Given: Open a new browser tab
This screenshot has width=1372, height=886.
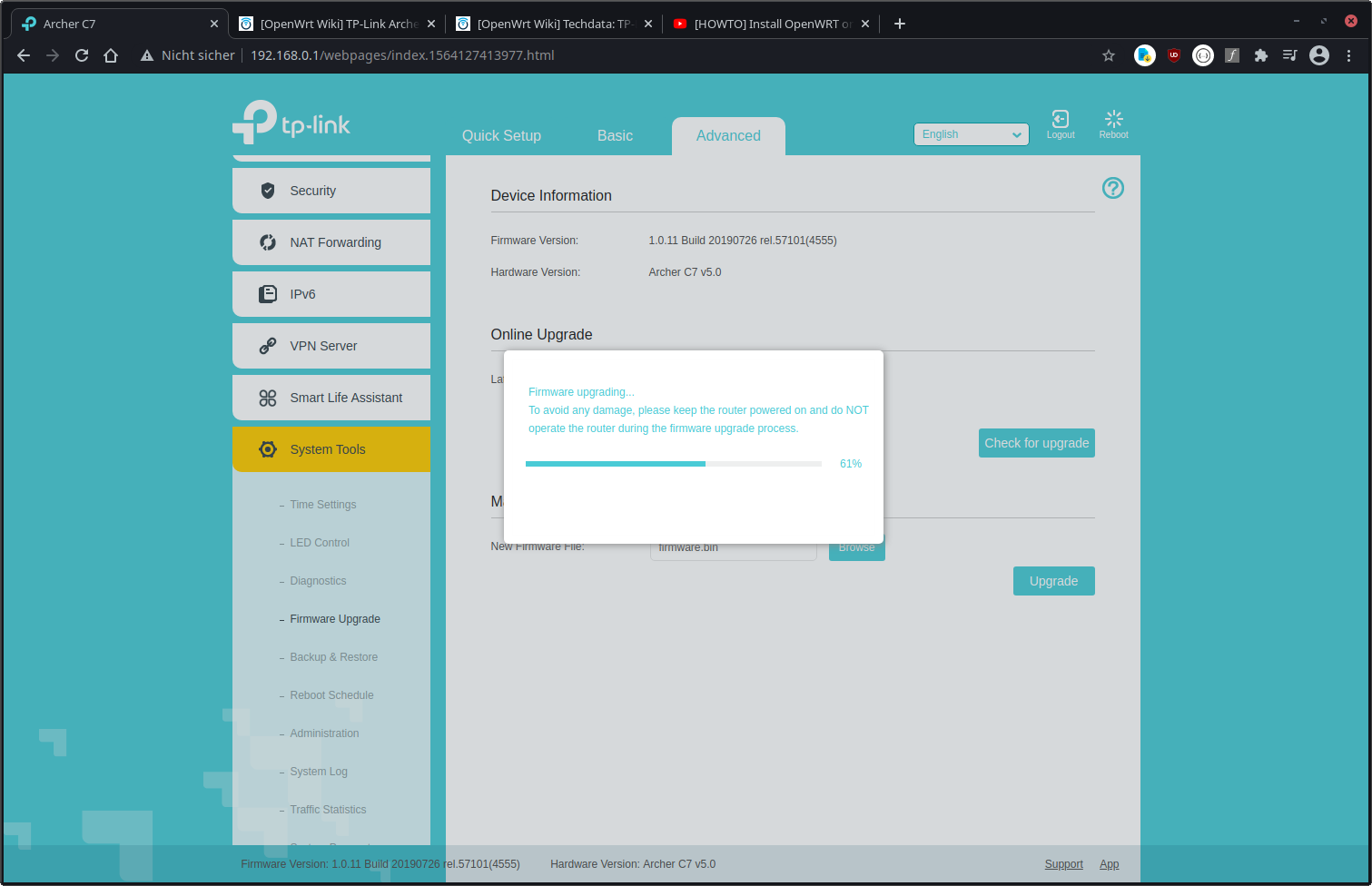Looking at the screenshot, I should click(900, 24).
